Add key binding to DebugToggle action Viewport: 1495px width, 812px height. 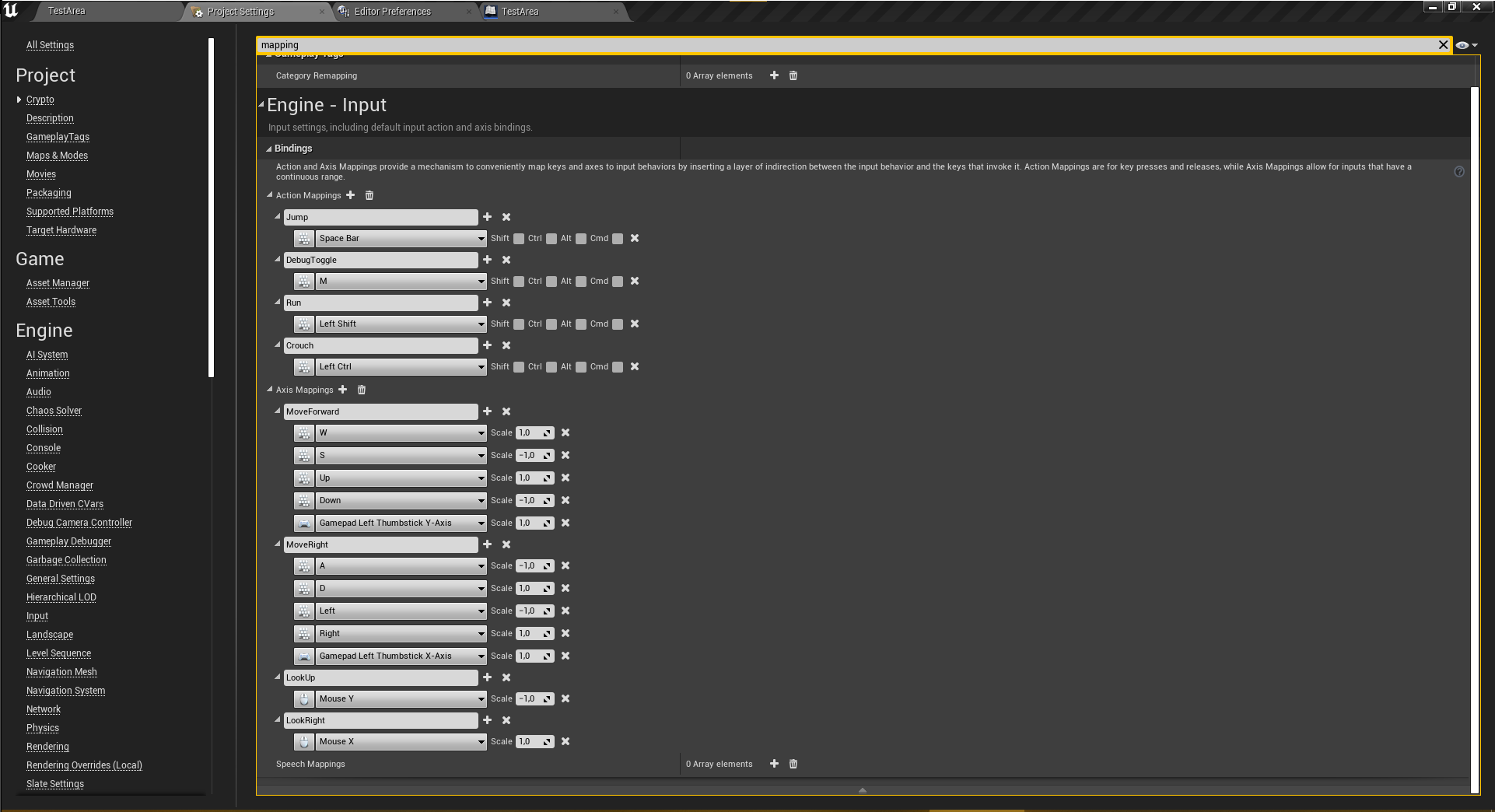coord(487,260)
